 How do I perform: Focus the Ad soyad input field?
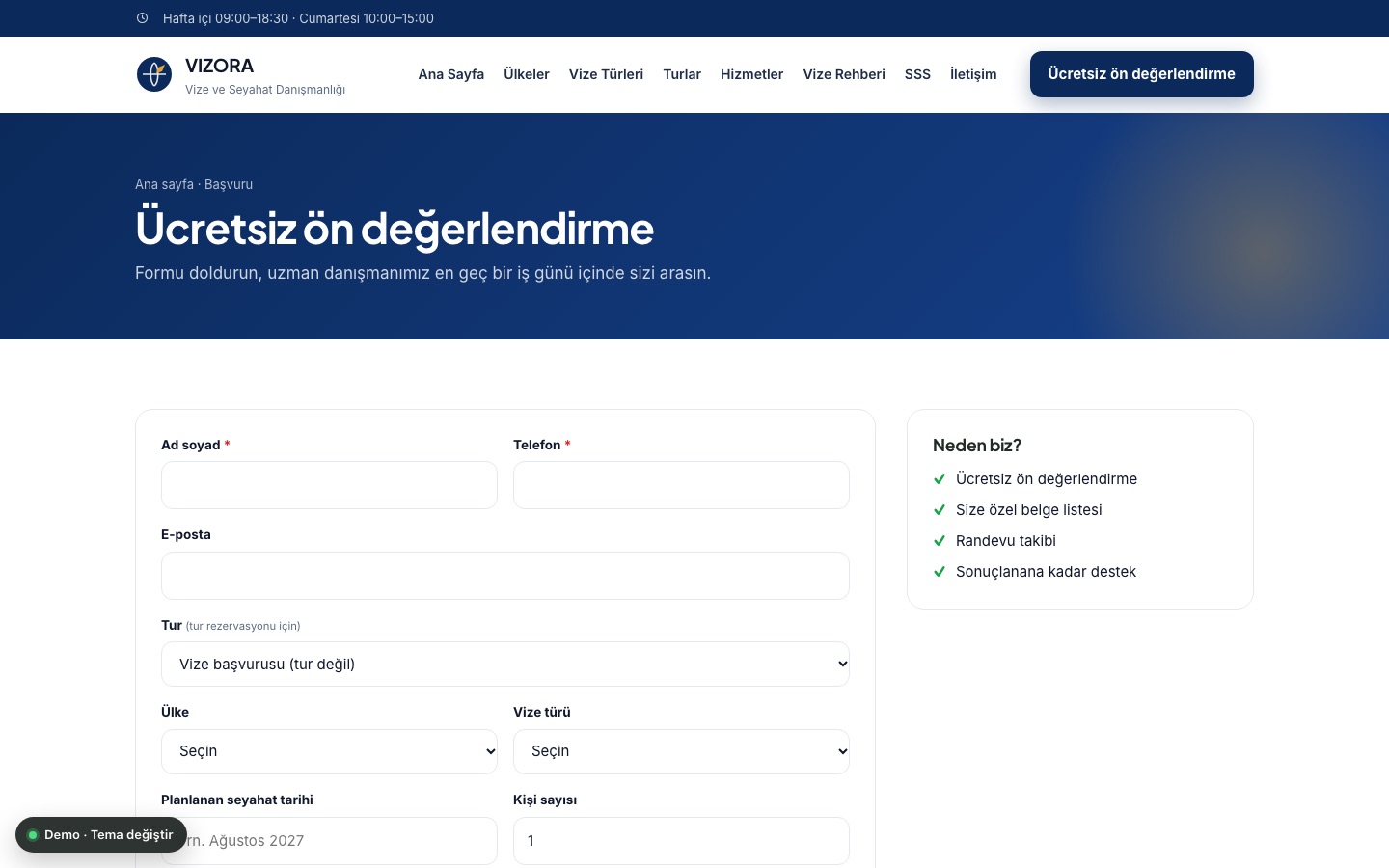tap(329, 485)
